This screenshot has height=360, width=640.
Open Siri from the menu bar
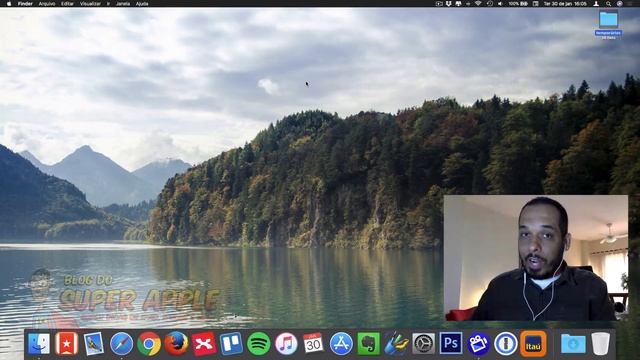tap(620, 4)
